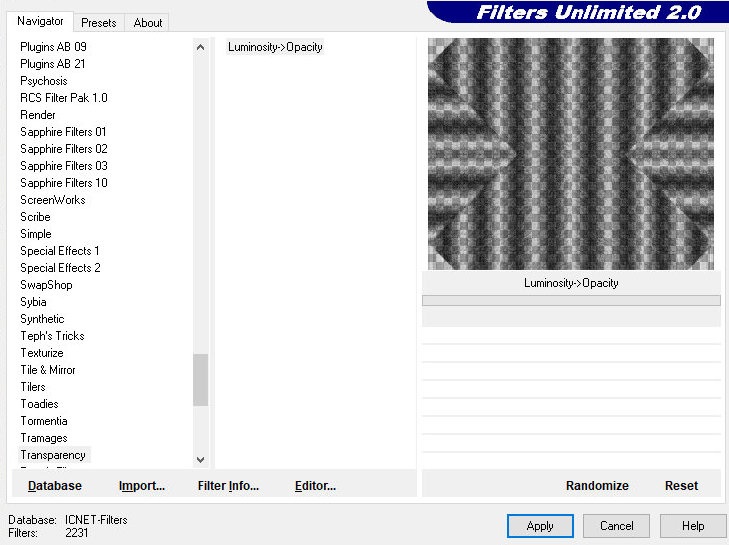This screenshot has height=545, width=729.
Task: Select Tile & Mirror category
Action: [48, 370]
